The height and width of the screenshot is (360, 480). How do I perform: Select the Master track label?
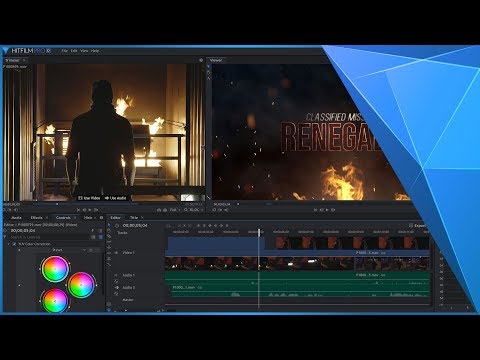[128, 300]
